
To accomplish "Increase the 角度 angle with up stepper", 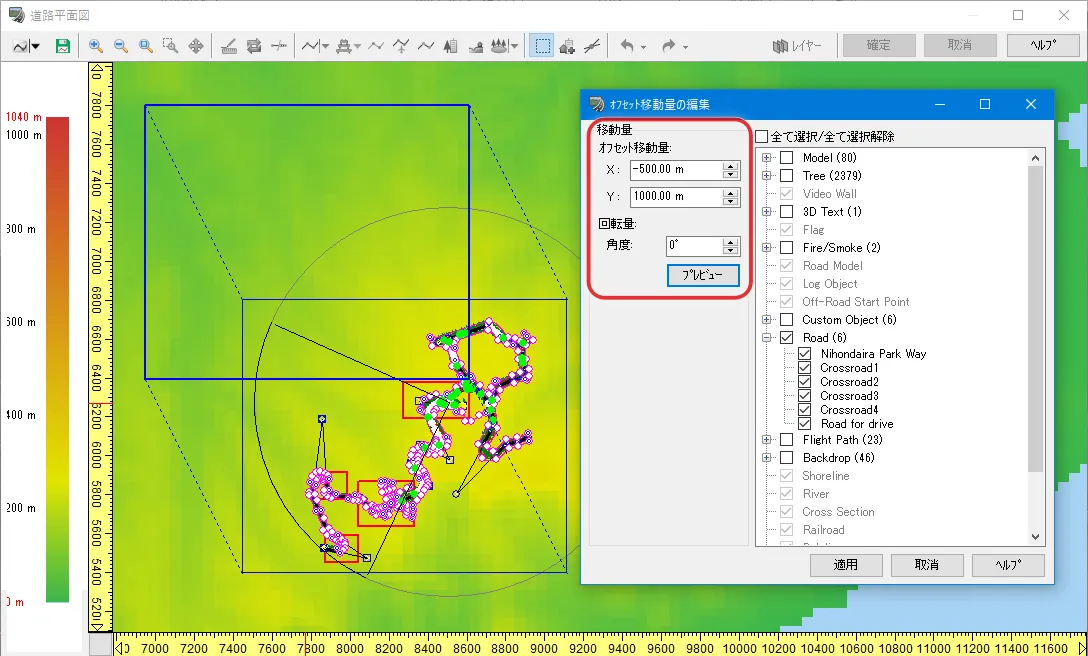I will point(730,241).
